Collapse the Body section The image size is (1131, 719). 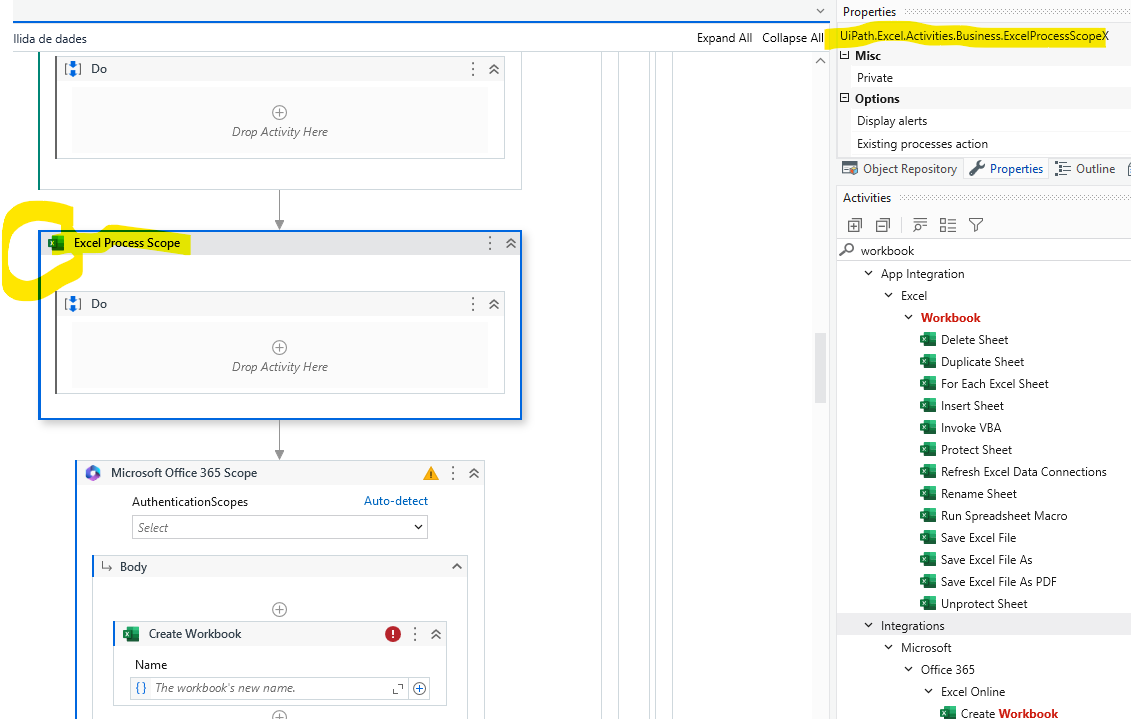coord(457,567)
